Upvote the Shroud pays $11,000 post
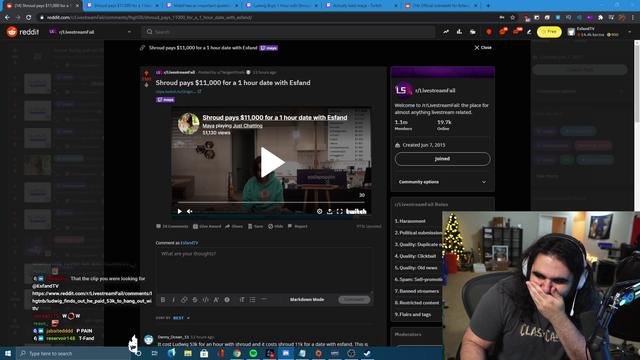The image size is (640, 360). coord(146,73)
